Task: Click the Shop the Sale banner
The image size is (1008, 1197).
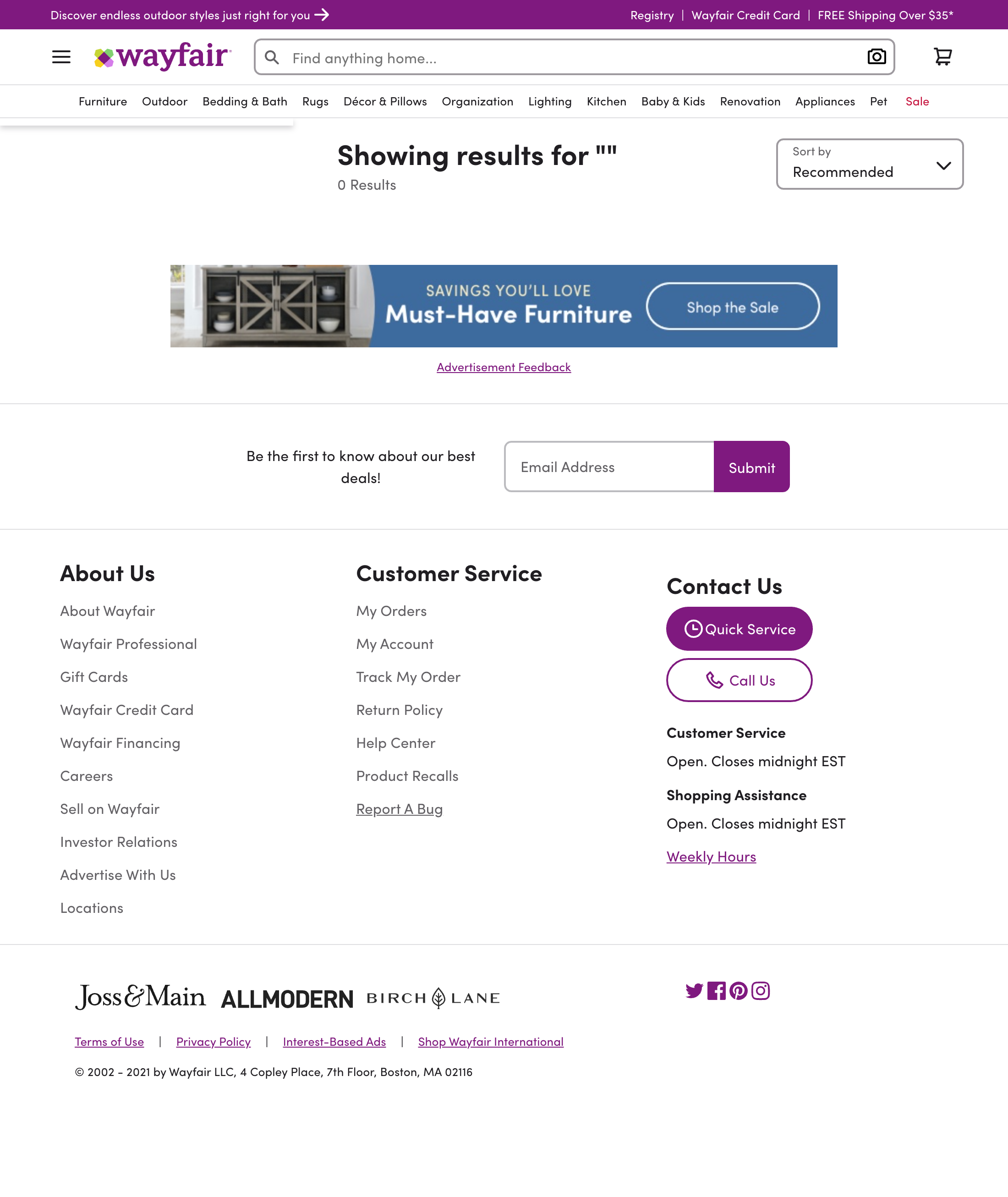Action: click(732, 305)
